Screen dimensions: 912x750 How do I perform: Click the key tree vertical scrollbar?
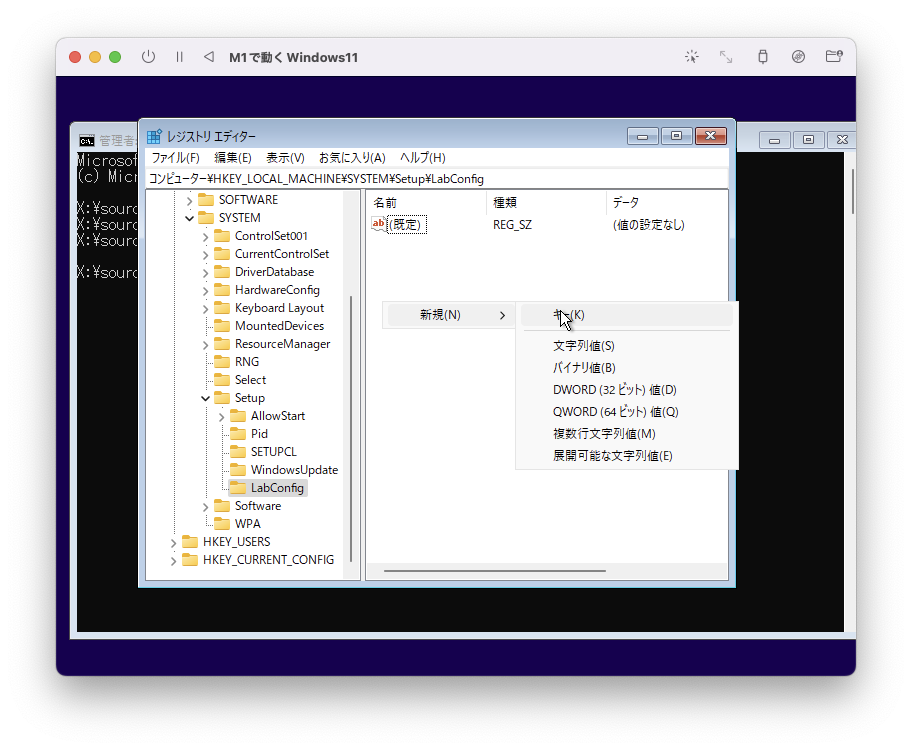351,429
